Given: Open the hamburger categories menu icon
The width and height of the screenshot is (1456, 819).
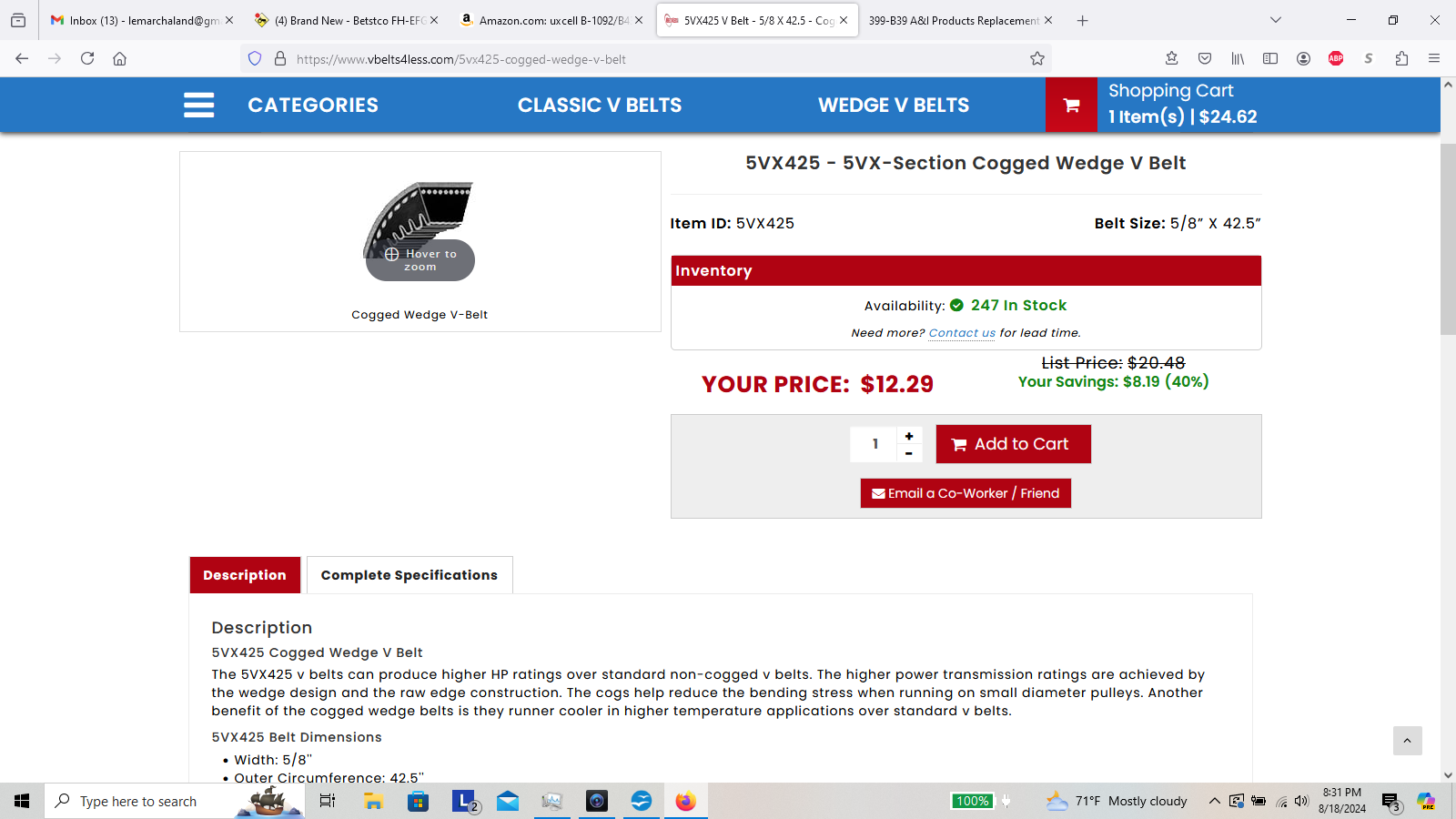Looking at the screenshot, I should pyautogui.click(x=198, y=105).
